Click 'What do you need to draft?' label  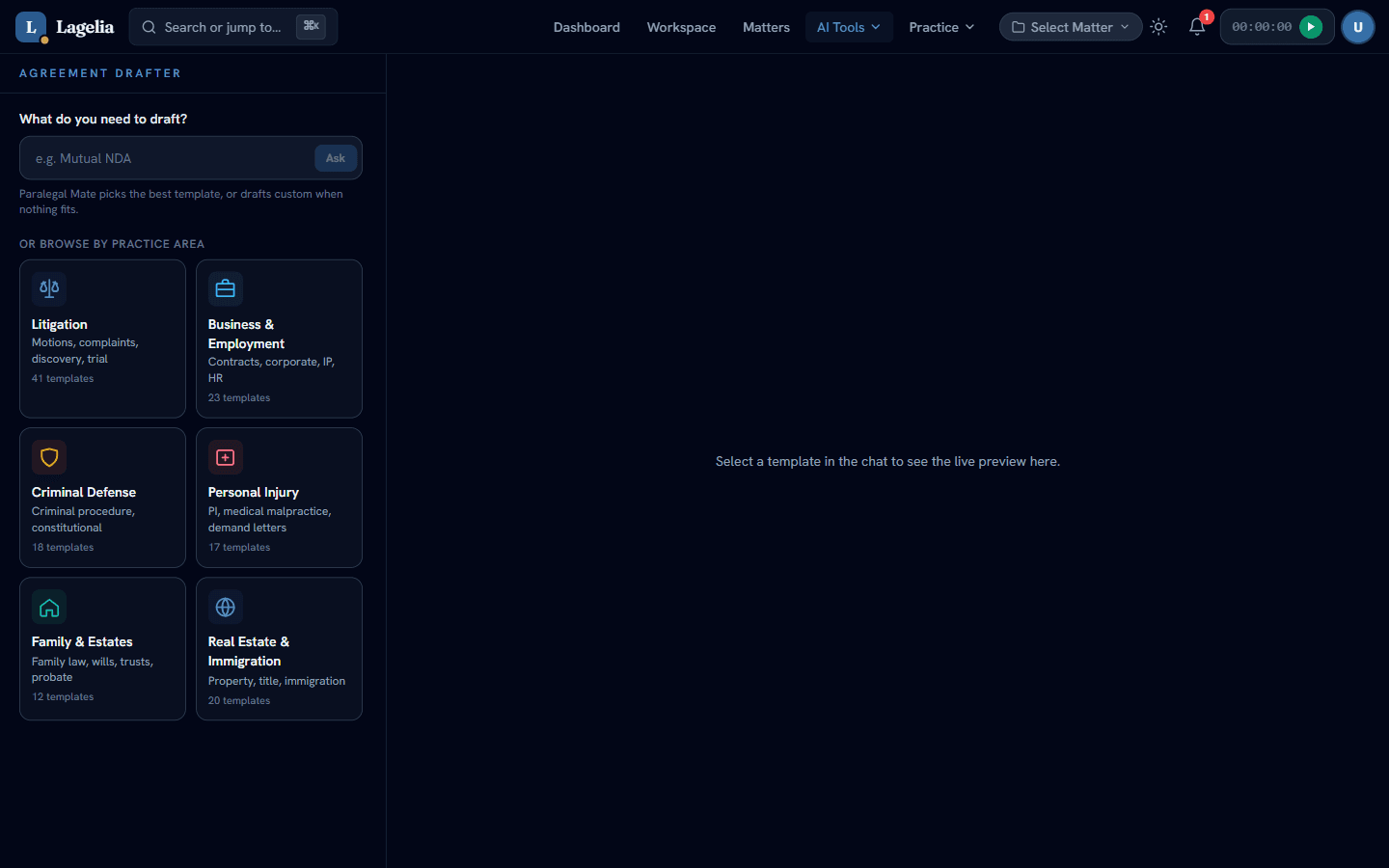pos(103,119)
